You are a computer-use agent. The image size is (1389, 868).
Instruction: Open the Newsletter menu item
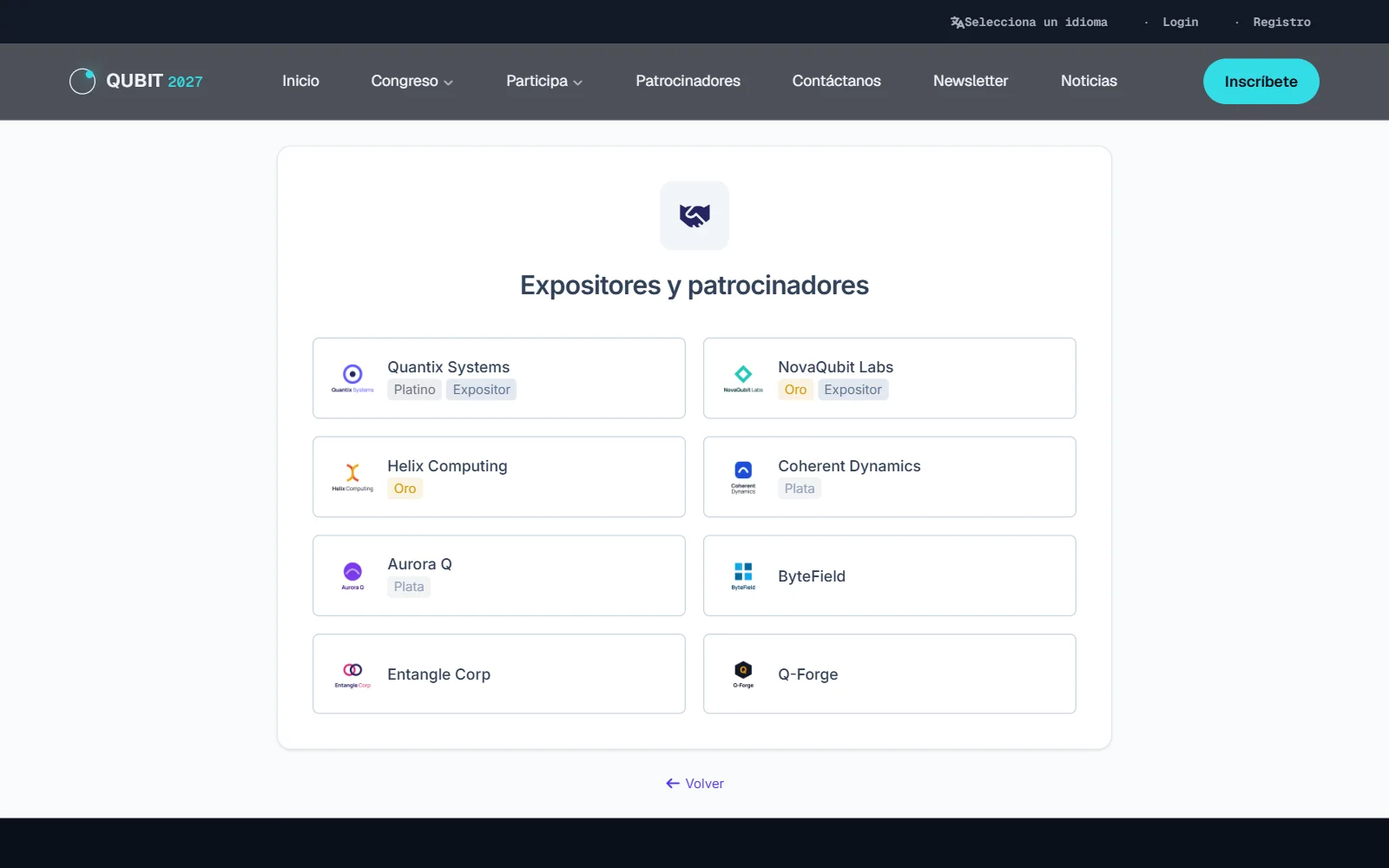coord(971,81)
